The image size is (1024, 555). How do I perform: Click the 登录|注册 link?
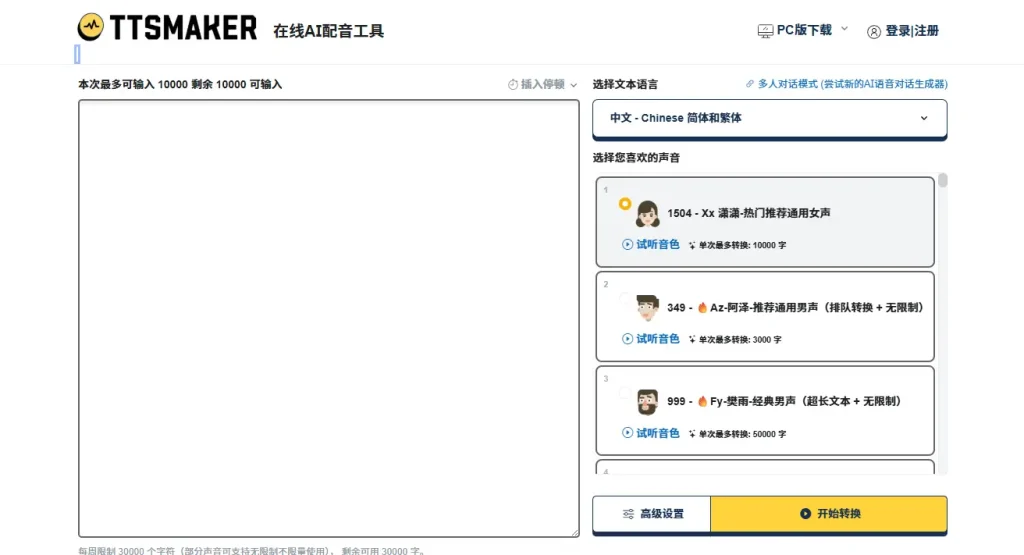911,31
